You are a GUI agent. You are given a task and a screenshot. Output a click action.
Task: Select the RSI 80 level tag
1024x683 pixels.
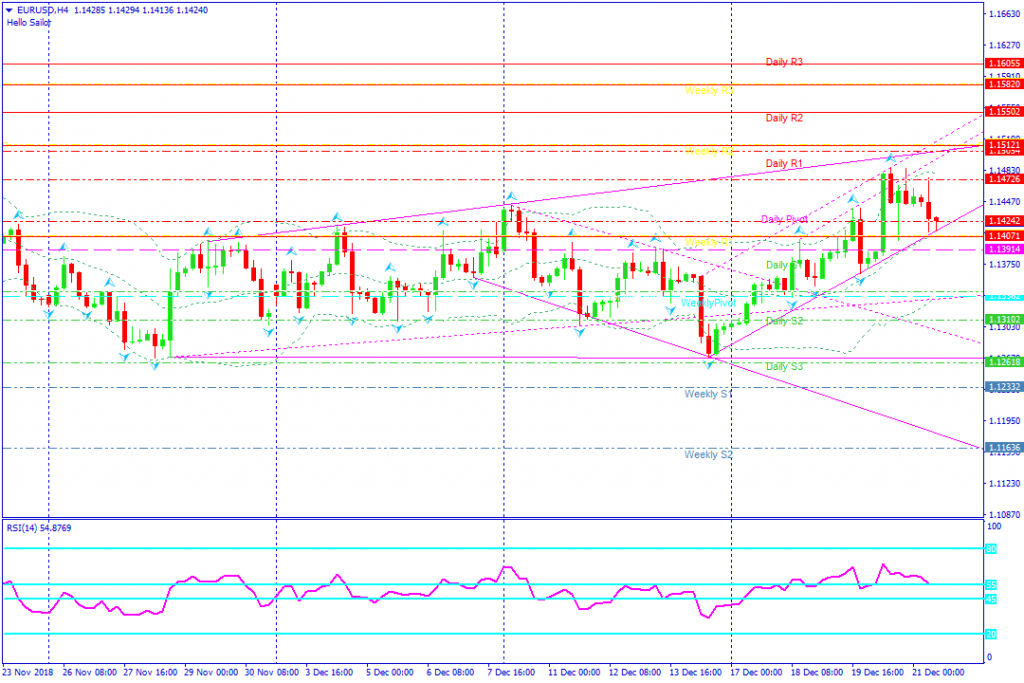point(991,549)
